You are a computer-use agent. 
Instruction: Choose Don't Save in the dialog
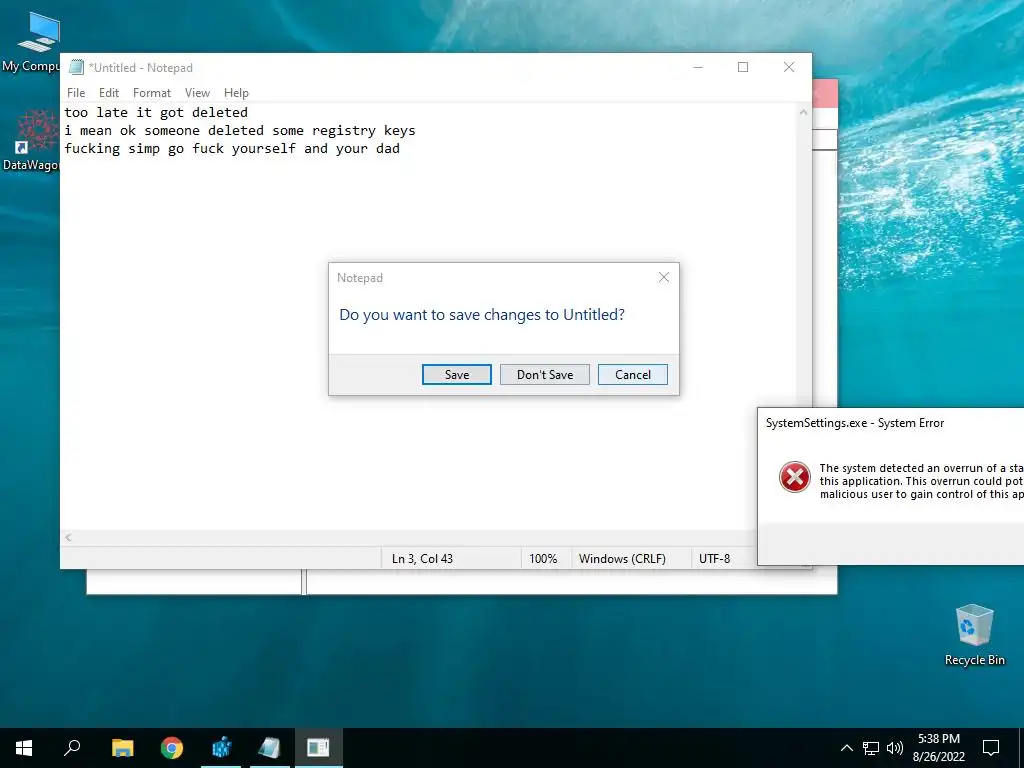point(545,375)
